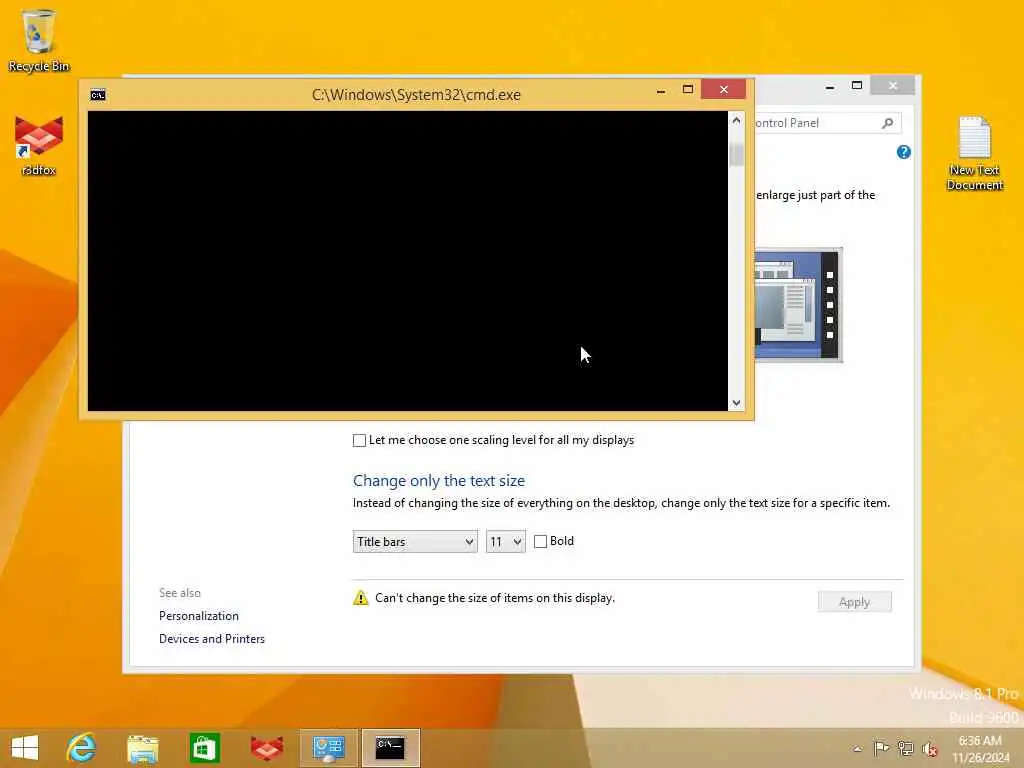Maximize the cmd.exe window
This screenshot has width=1024, height=768.
tap(688, 89)
